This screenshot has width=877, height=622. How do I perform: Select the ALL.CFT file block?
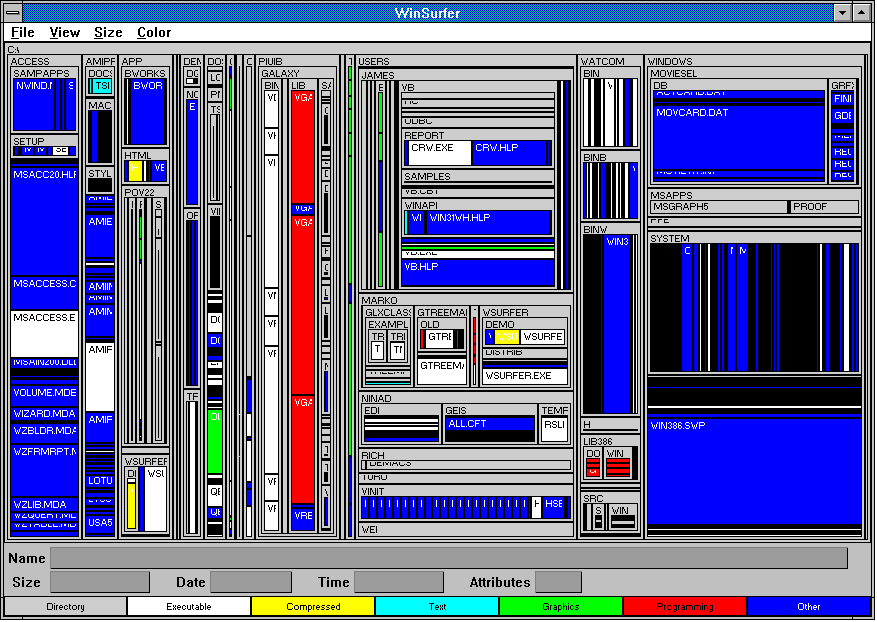pos(489,424)
